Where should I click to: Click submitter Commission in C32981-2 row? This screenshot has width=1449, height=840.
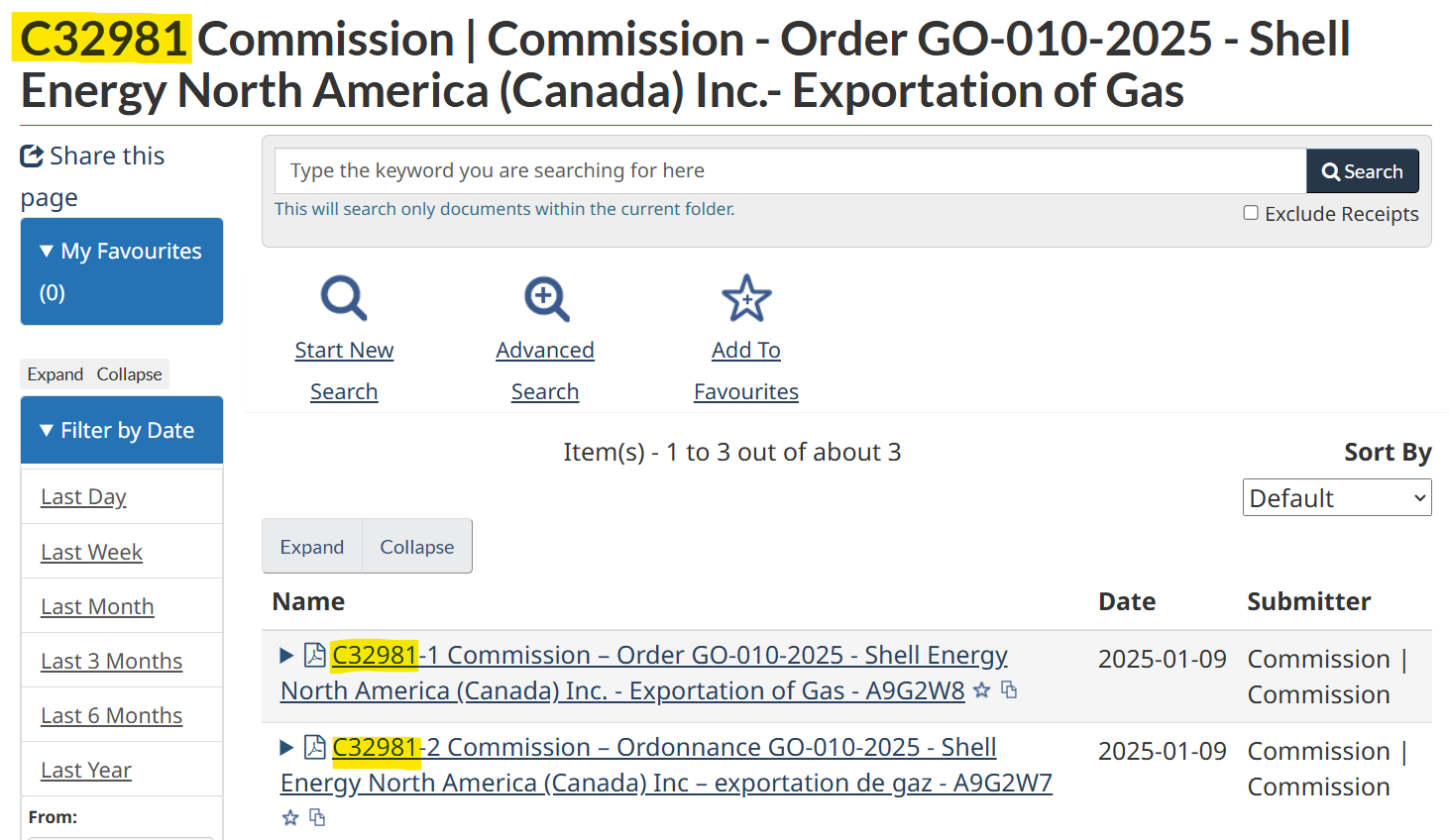[1327, 769]
